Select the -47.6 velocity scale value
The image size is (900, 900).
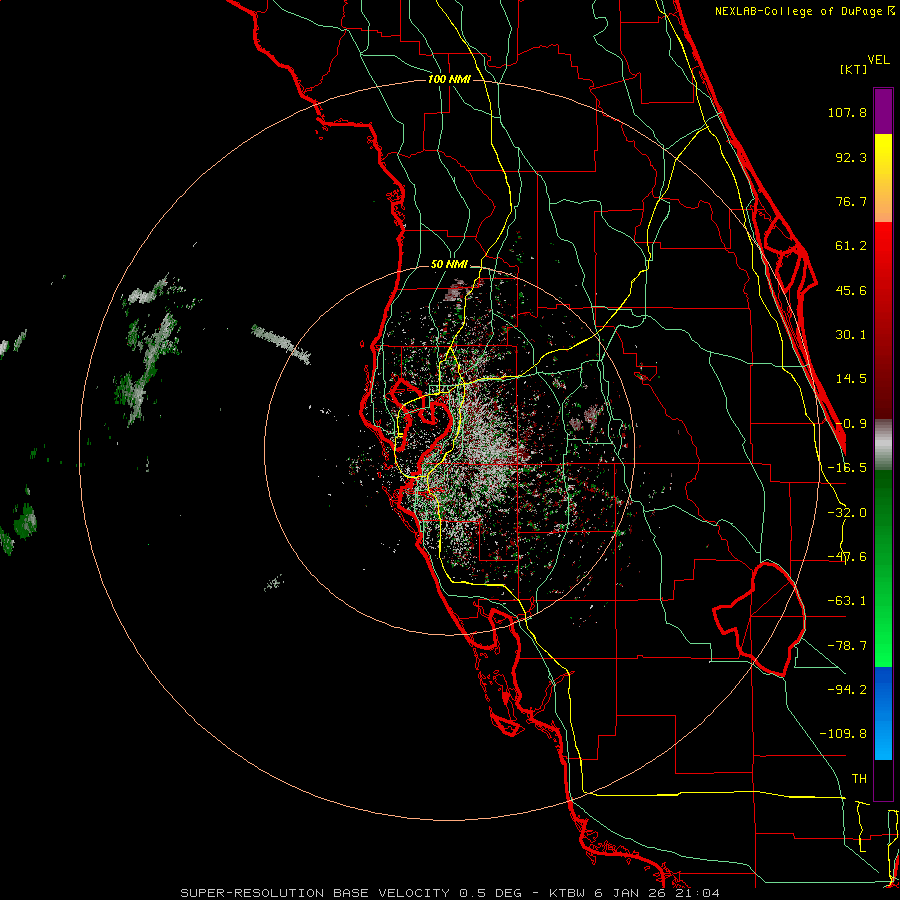[847, 557]
